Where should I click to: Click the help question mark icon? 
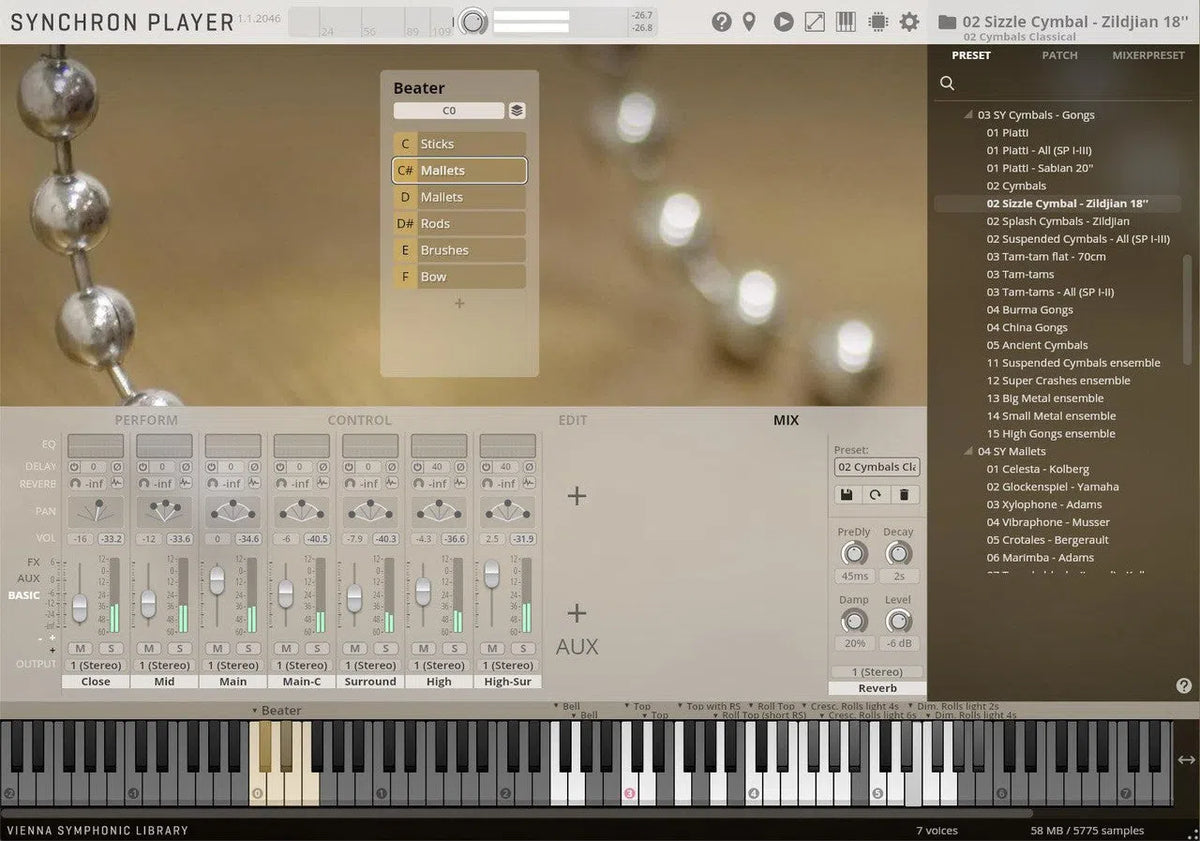pyautogui.click(x=722, y=20)
